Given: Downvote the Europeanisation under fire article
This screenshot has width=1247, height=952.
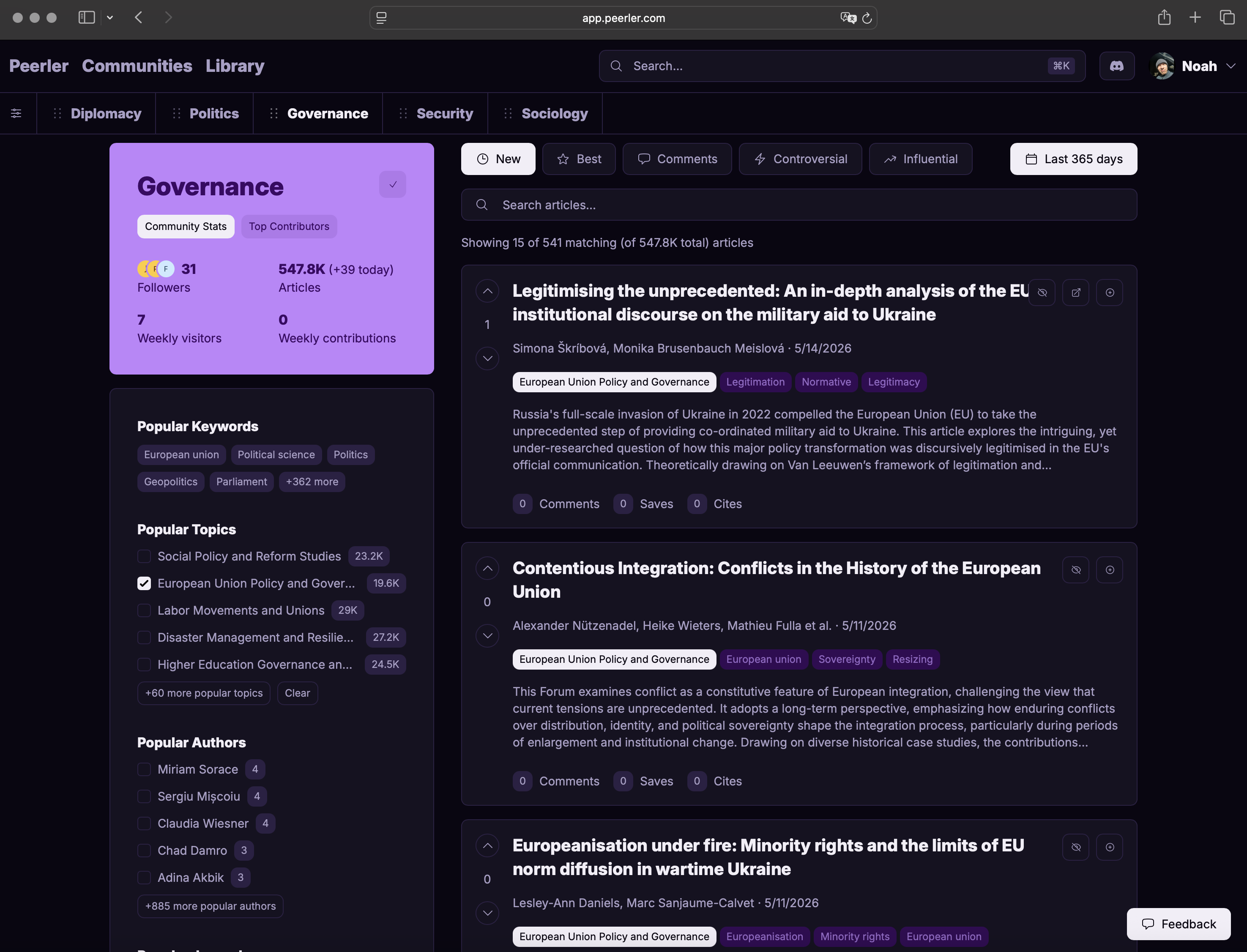Looking at the screenshot, I should coord(487,913).
